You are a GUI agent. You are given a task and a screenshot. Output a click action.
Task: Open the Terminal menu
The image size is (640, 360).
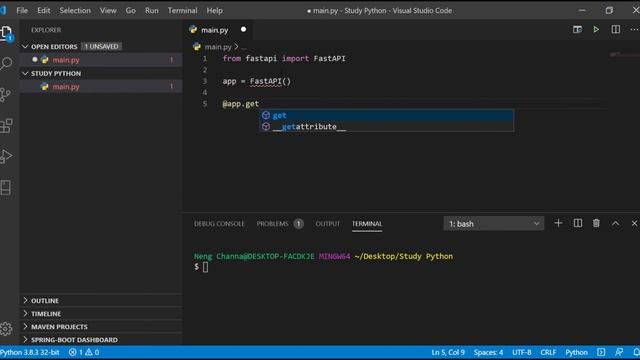(x=182, y=11)
